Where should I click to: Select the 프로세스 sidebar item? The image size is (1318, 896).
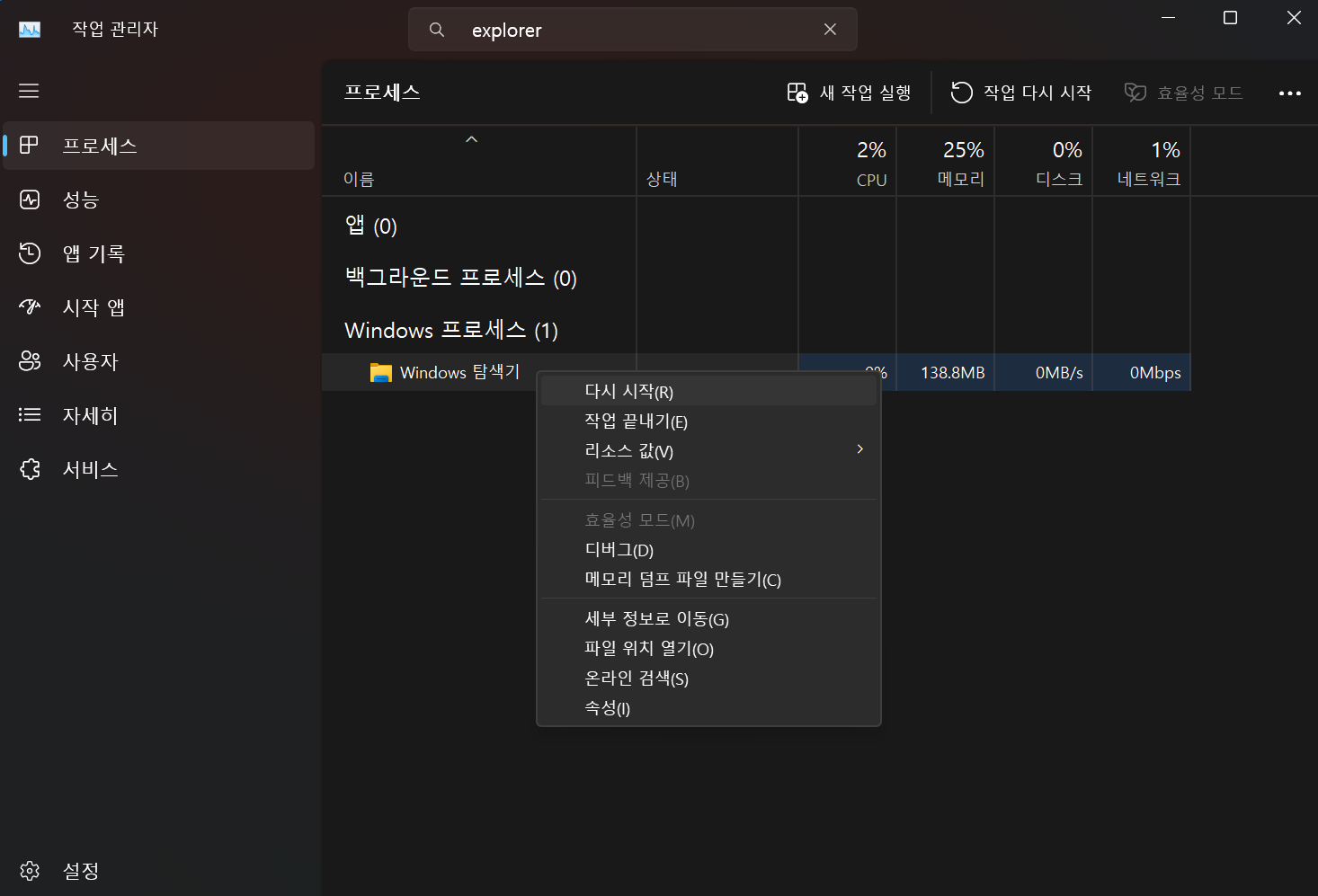click(x=159, y=146)
